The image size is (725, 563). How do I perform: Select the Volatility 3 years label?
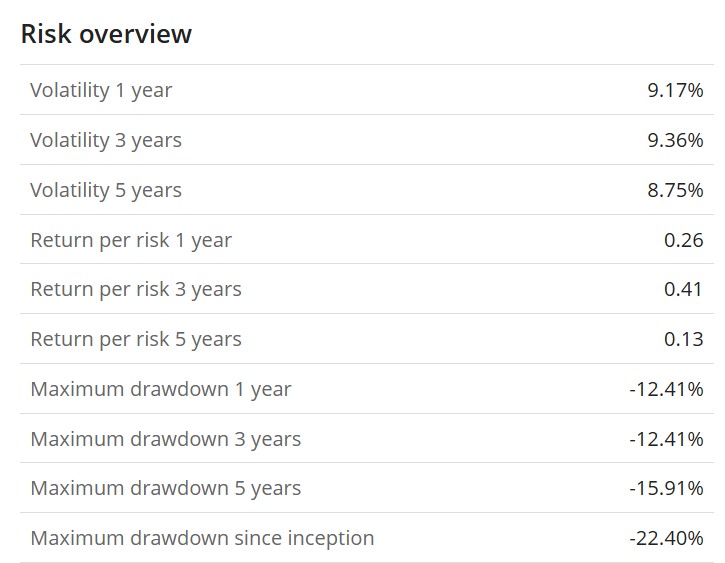pos(106,140)
